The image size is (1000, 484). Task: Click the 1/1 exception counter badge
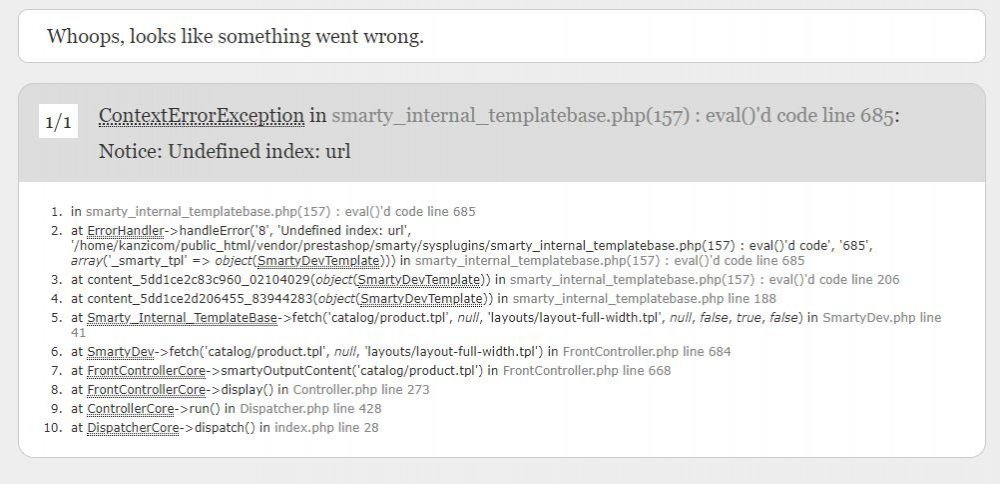coord(58,121)
